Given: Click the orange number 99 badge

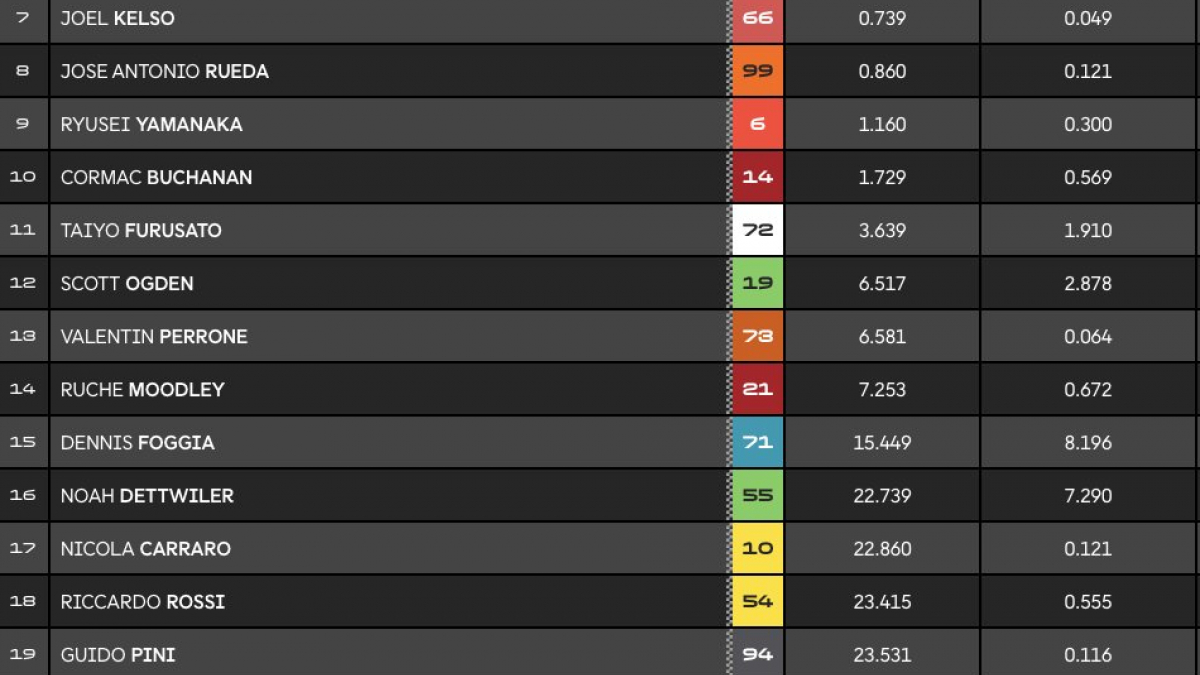Looking at the screenshot, I should coord(757,71).
